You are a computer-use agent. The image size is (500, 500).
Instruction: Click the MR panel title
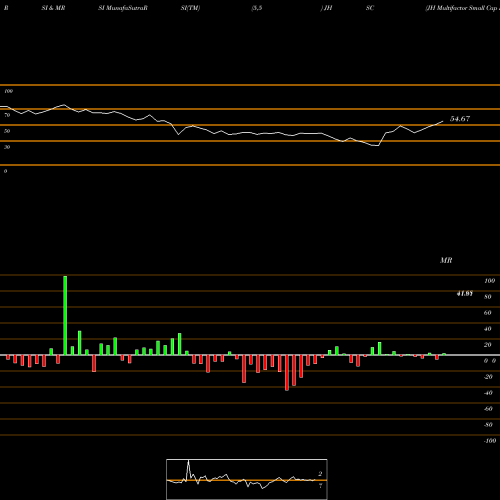(x=446, y=260)
